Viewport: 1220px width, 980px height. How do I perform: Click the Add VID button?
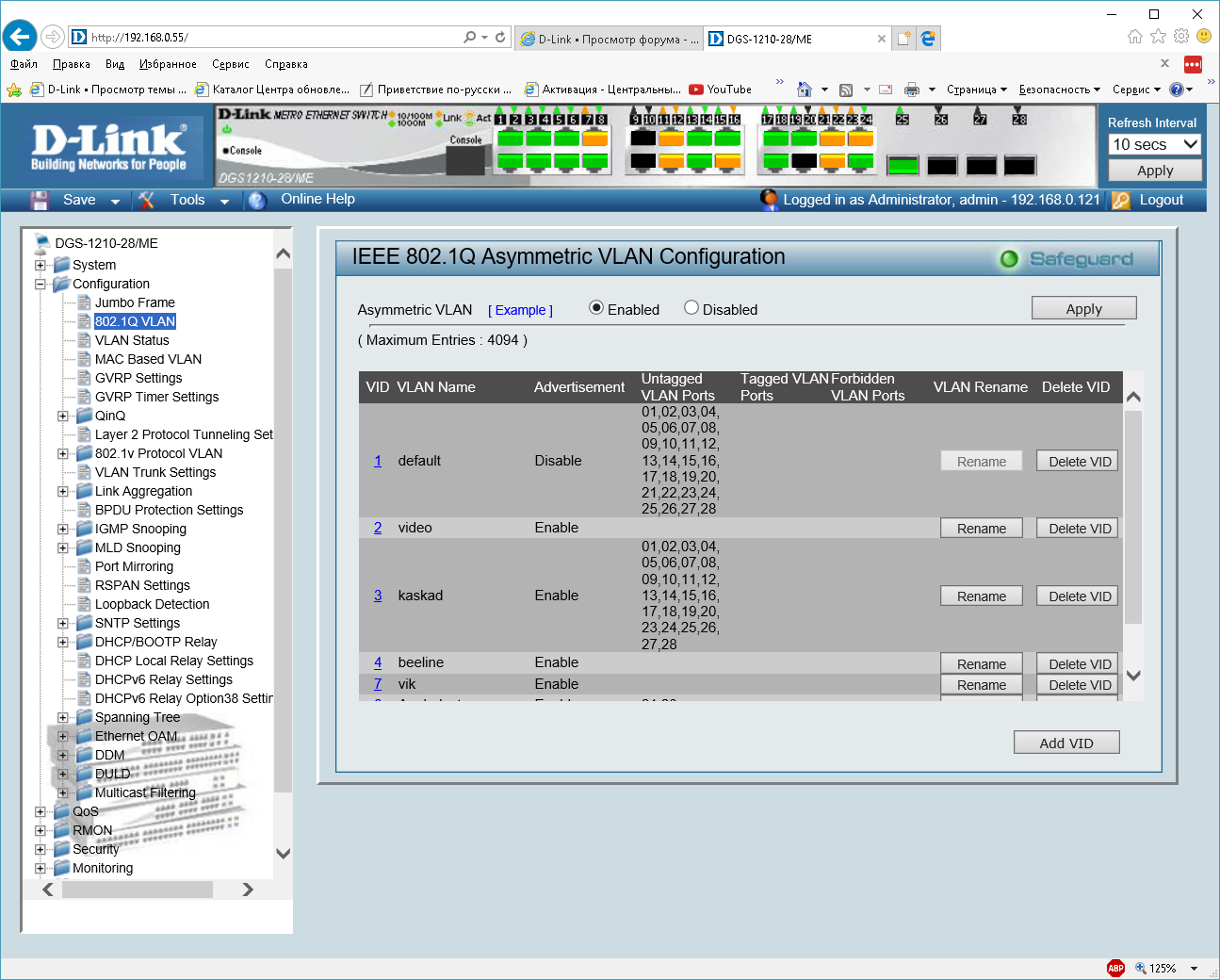[1066, 743]
